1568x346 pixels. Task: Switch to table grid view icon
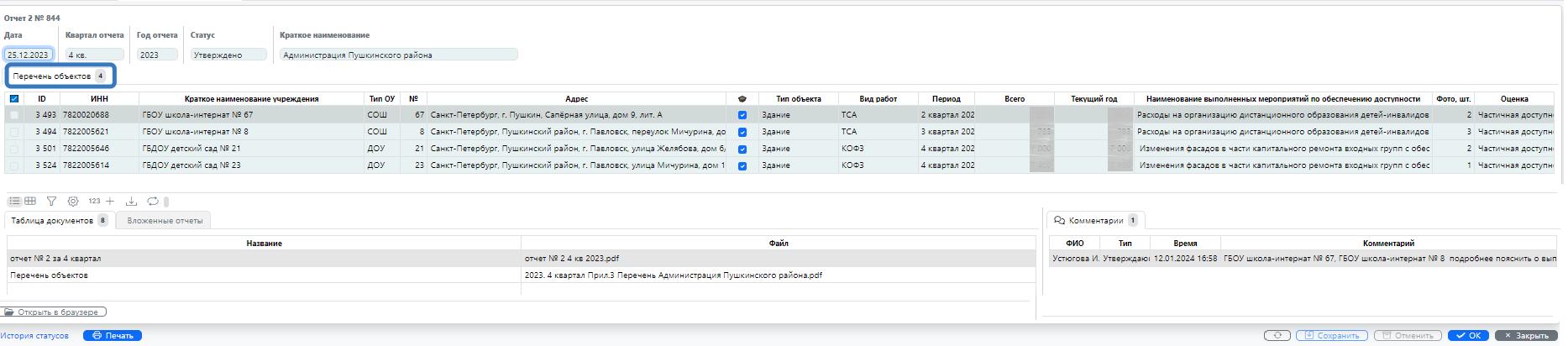click(x=30, y=202)
